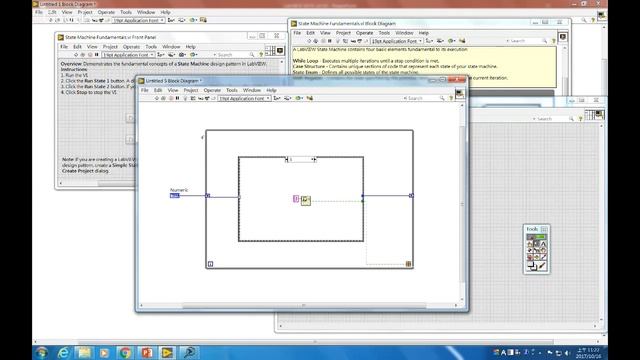Toggle Automatic Tool Selection in Tools palette

point(536,237)
